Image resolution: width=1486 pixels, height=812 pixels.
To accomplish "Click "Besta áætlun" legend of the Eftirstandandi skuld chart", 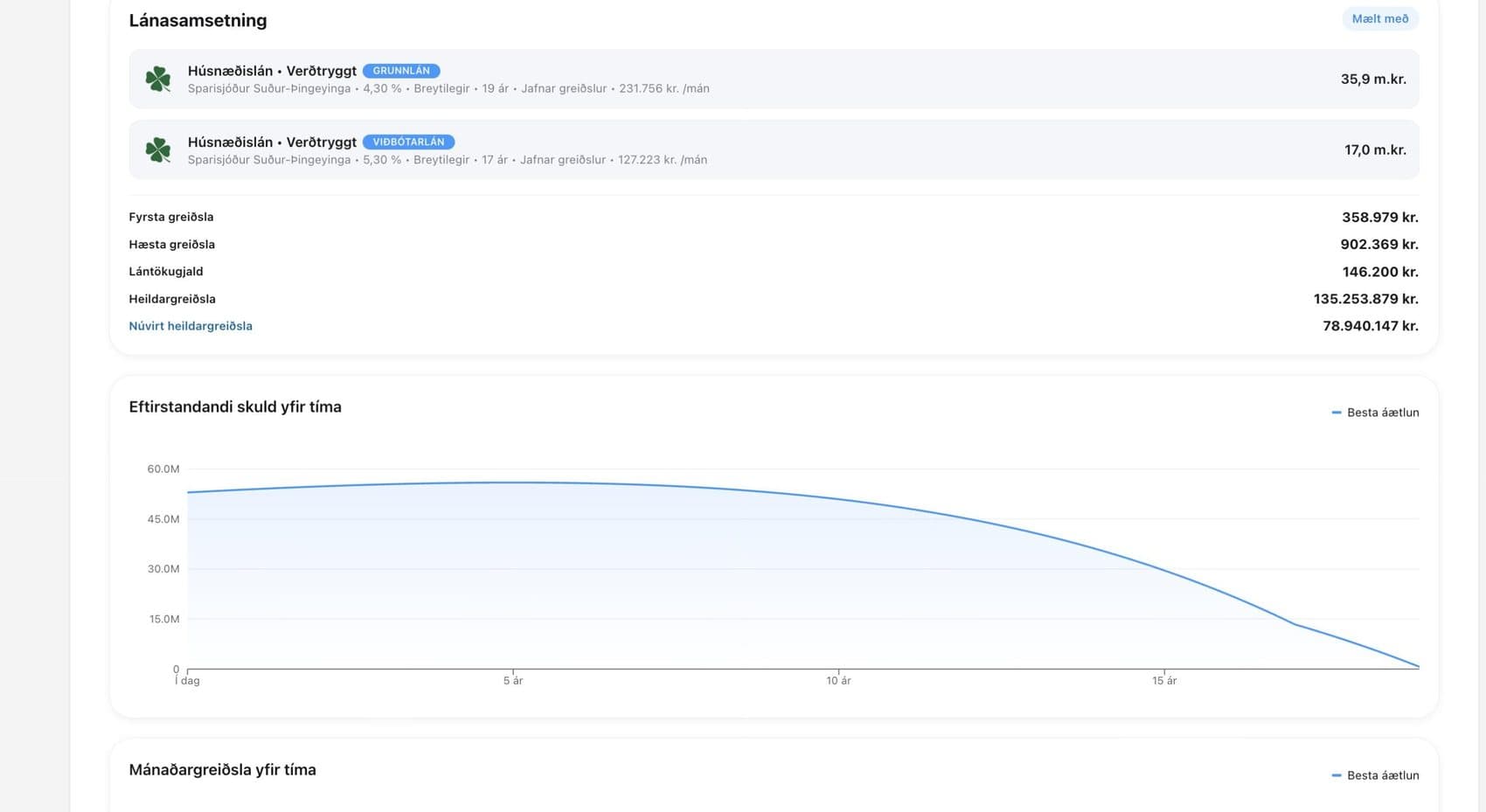I will pyautogui.click(x=1383, y=413).
